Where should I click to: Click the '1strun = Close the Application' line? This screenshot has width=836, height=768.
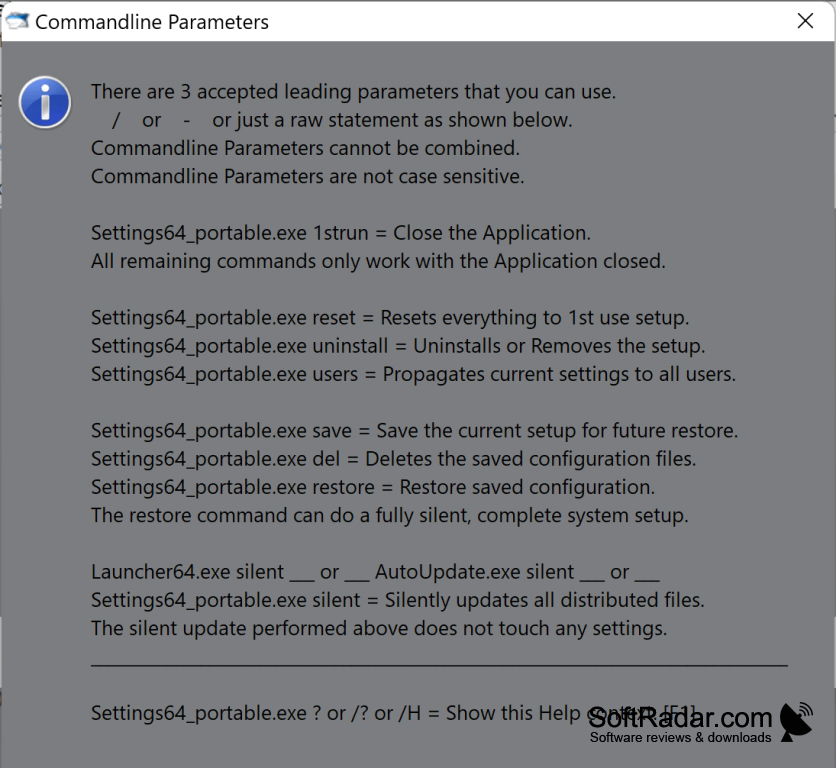(x=341, y=233)
